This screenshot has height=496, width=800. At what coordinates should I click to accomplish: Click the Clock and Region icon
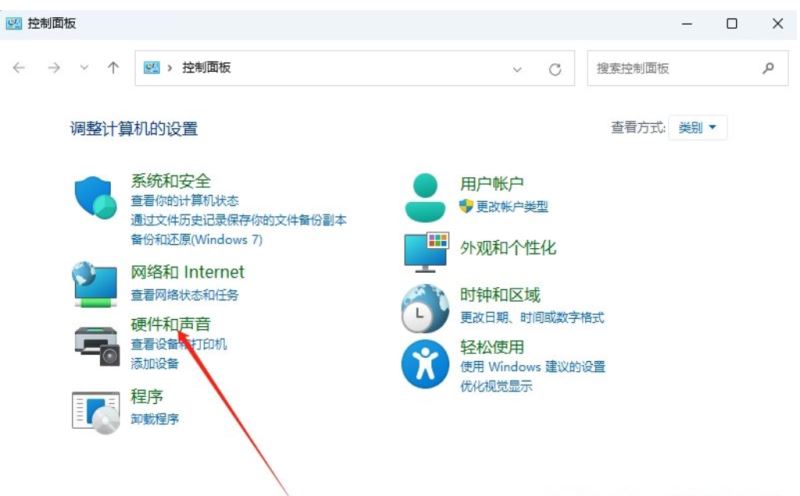coord(426,308)
